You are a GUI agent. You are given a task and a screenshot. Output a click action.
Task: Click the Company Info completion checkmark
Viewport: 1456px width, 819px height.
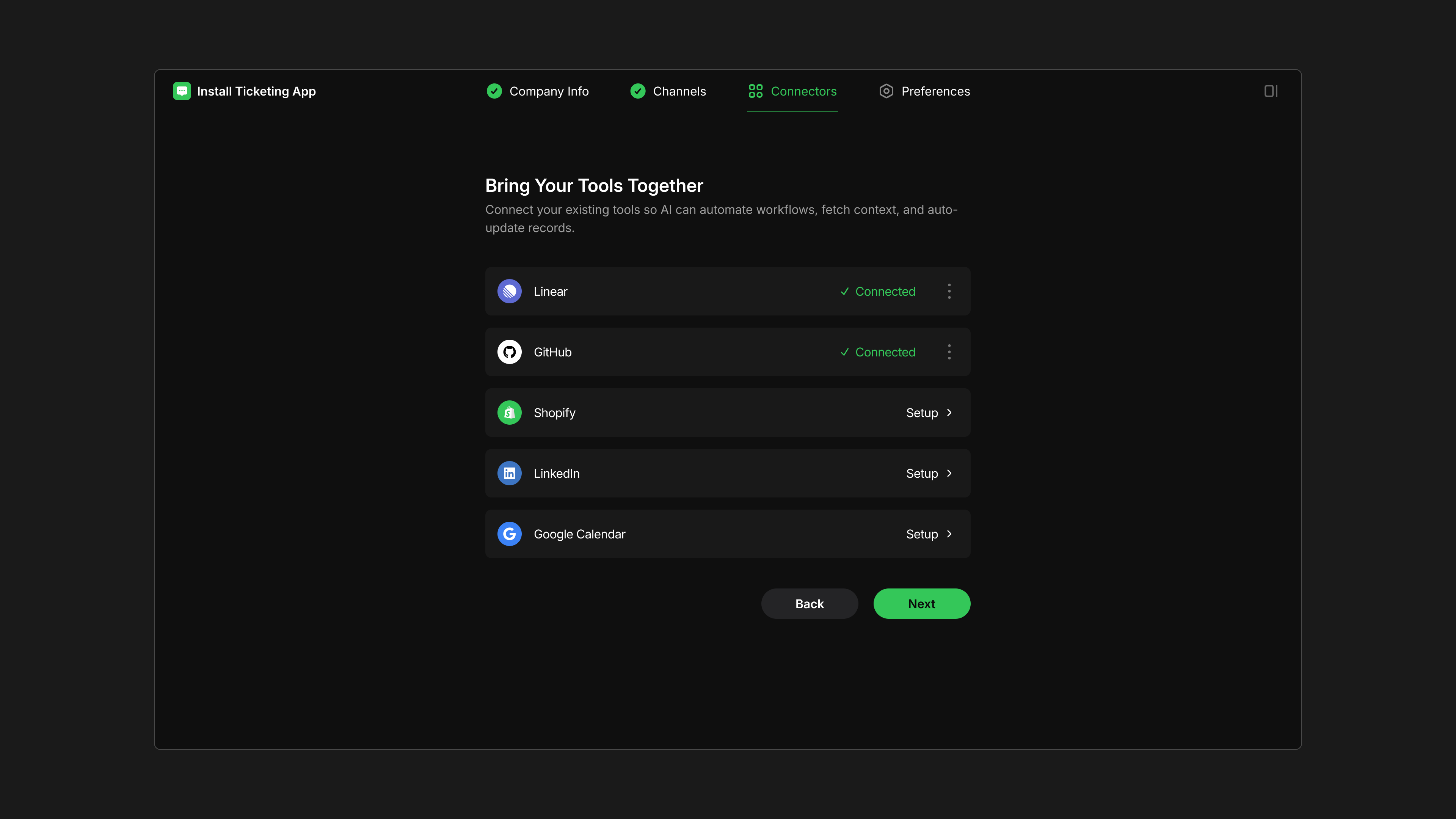click(494, 91)
